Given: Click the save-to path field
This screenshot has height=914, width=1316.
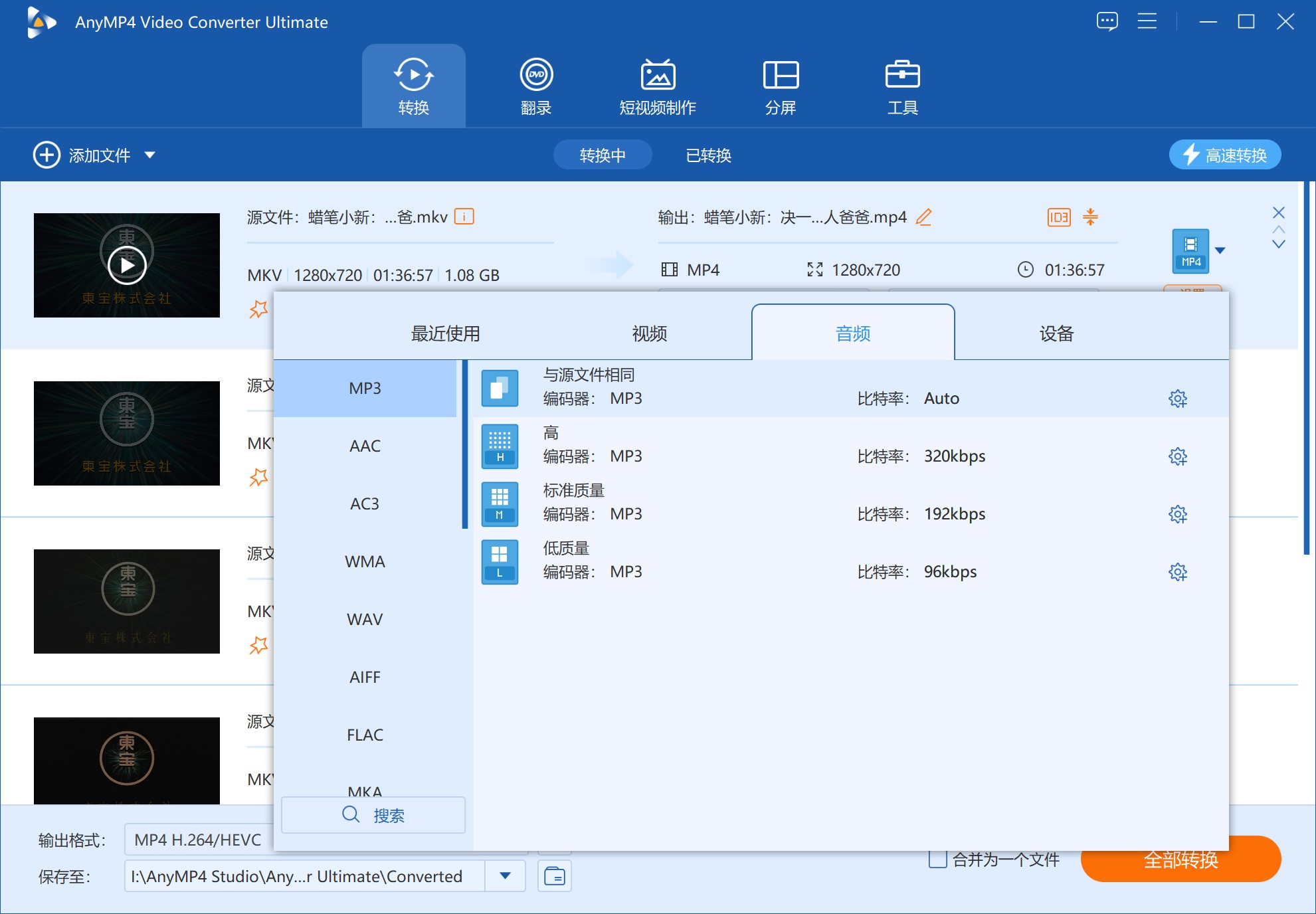Looking at the screenshot, I should [304, 876].
